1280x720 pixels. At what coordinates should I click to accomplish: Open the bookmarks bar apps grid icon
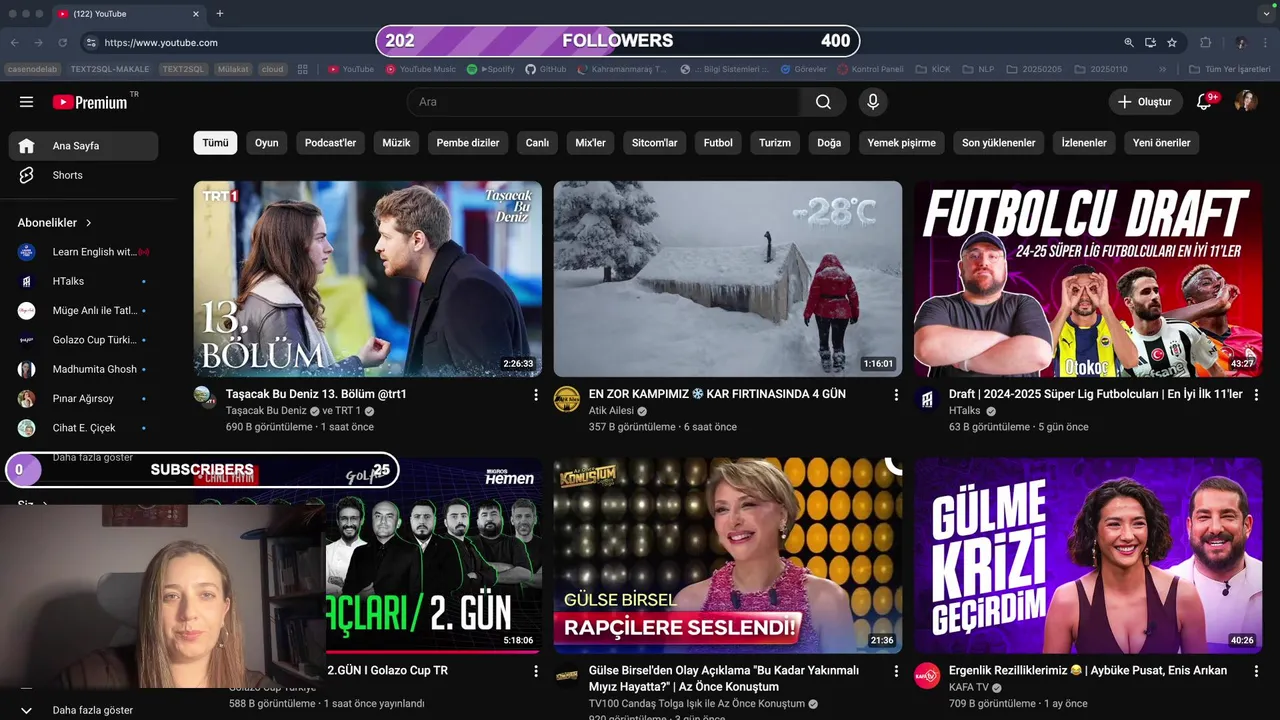tap(303, 69)
